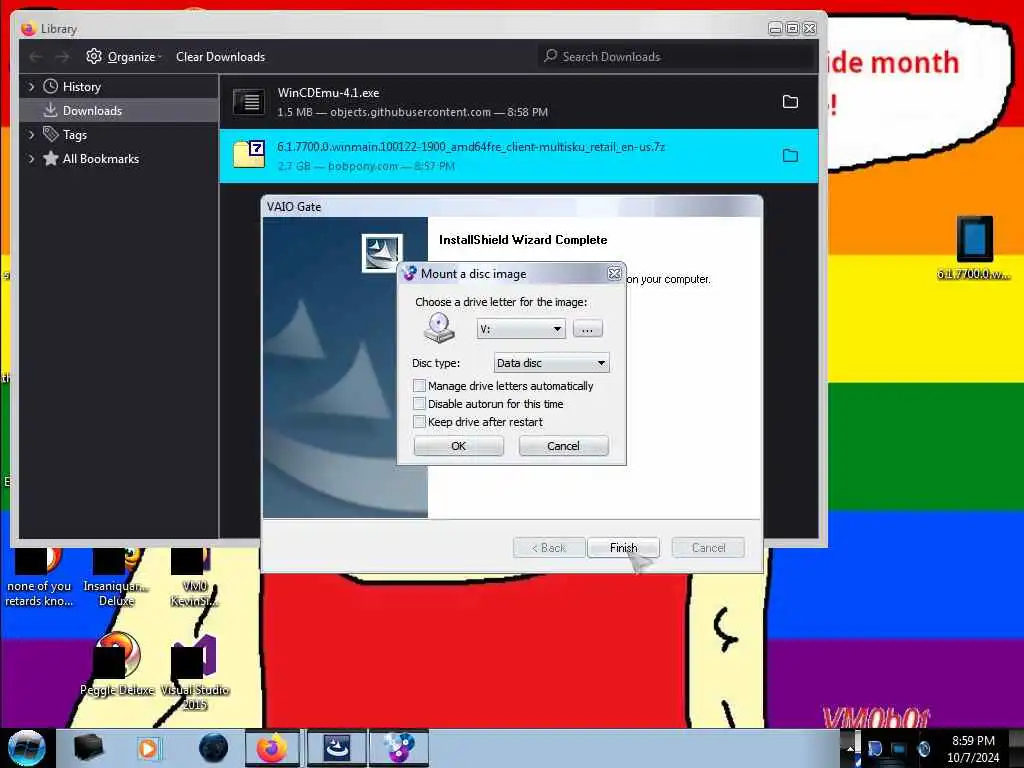Select All Bookmarks in Library sidebar

click(101, 159)
